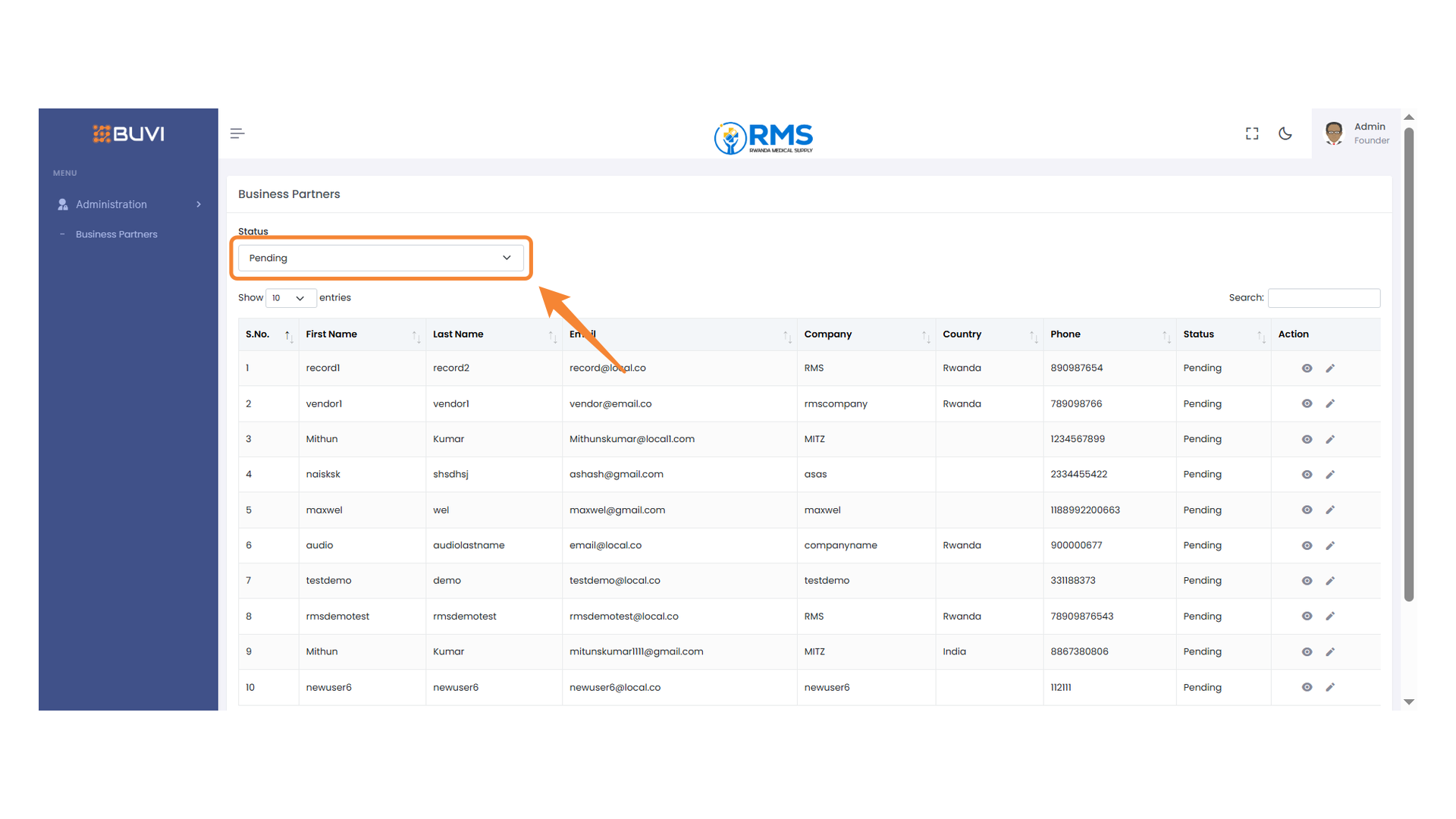Enable fullscreen mode via the expand icon

[x=1251, y=133]
